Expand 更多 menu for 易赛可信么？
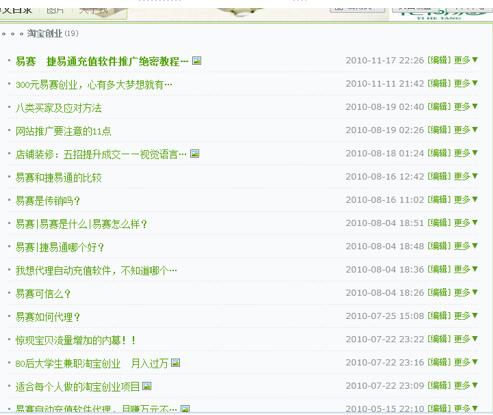The image size is (493, 415). [x=466, y=292]
